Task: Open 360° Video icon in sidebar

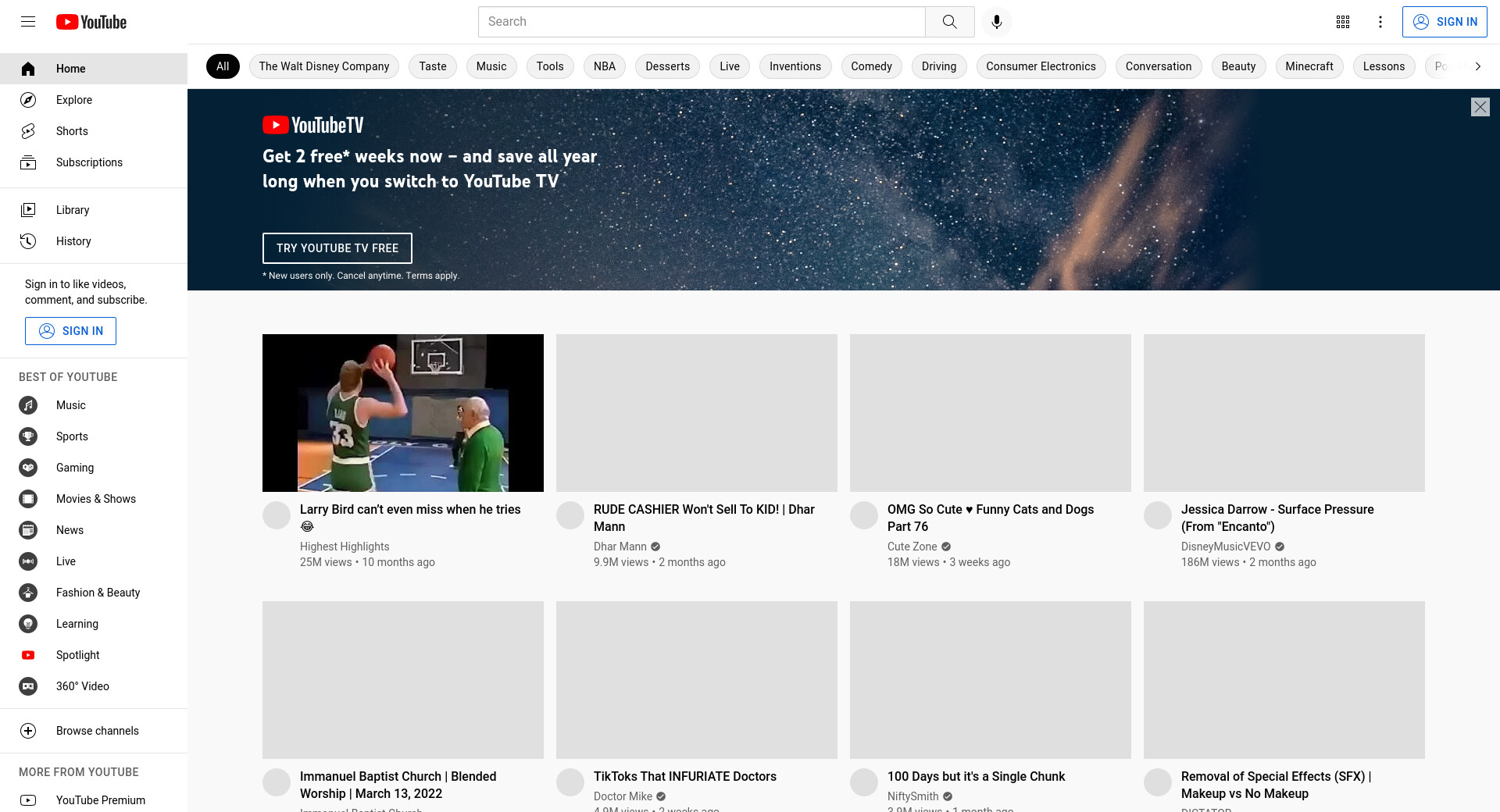Action: (28, 686)
